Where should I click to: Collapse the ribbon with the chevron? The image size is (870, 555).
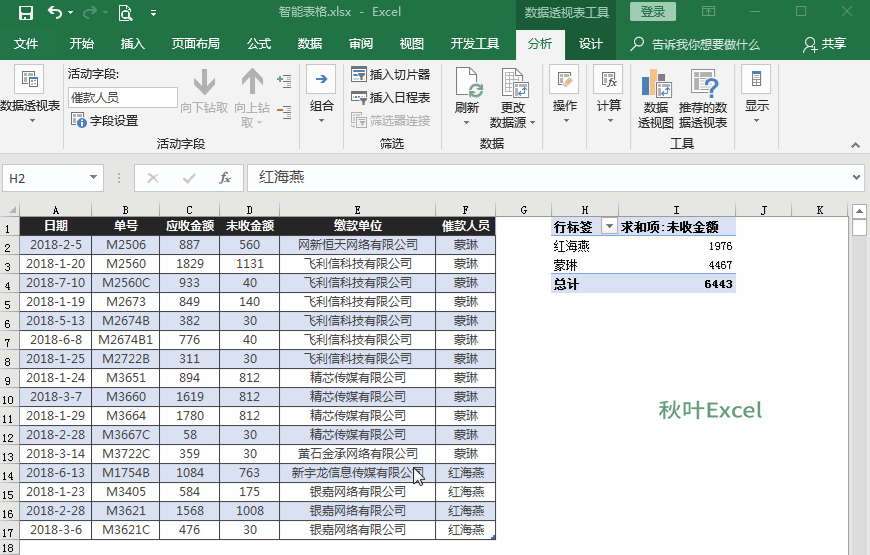pos(856,145)
